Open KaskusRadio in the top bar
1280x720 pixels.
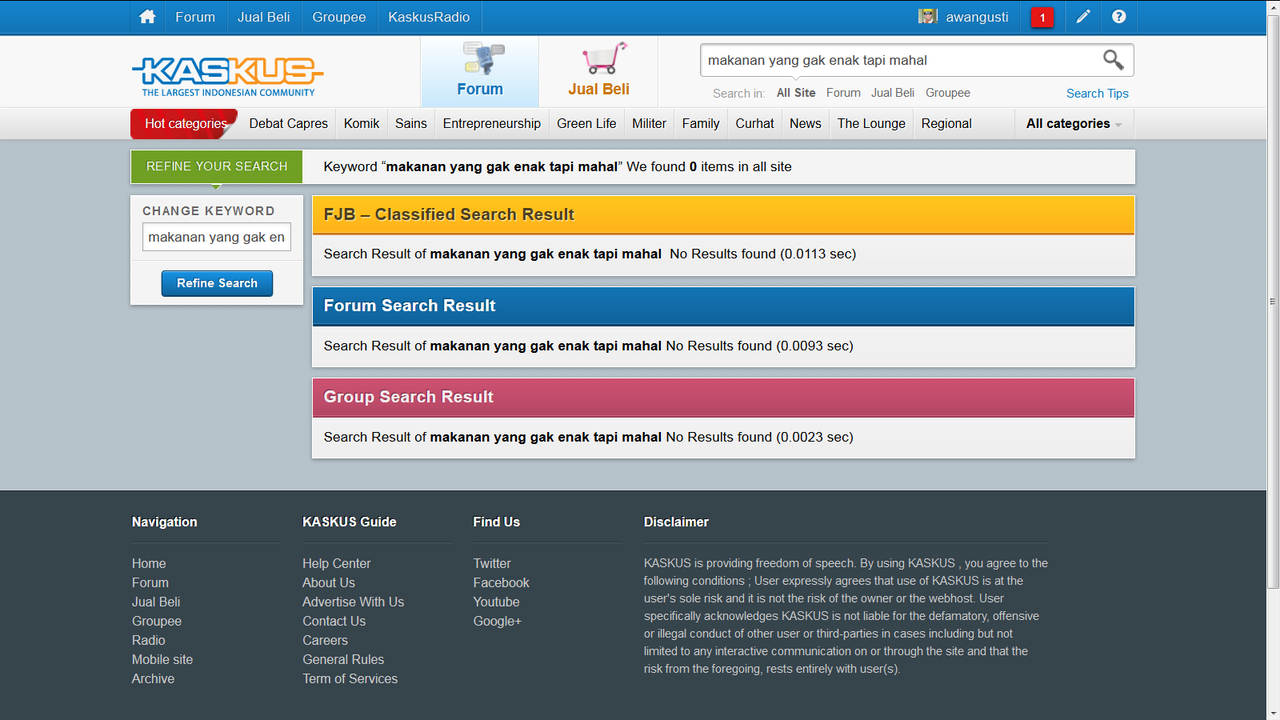(x=430, y=17)
